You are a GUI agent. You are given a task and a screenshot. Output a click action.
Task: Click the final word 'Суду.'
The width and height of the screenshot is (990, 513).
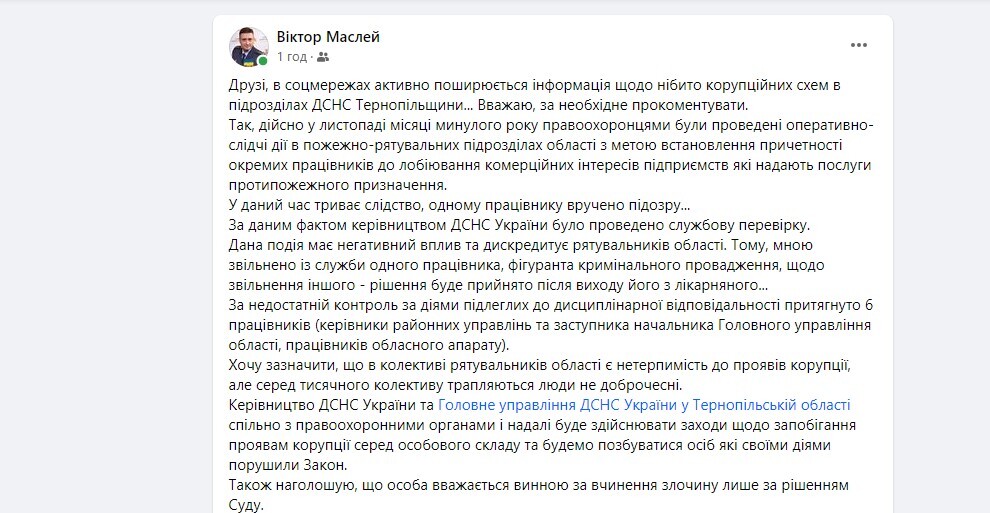pos(246,505)
